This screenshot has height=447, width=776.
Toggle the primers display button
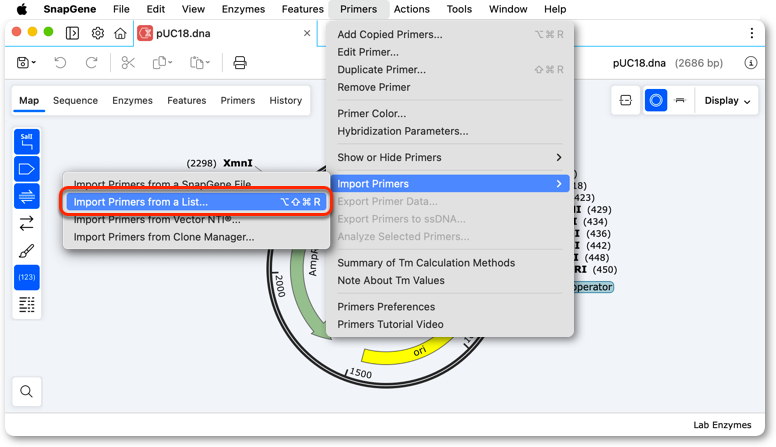tap(27, 196)
